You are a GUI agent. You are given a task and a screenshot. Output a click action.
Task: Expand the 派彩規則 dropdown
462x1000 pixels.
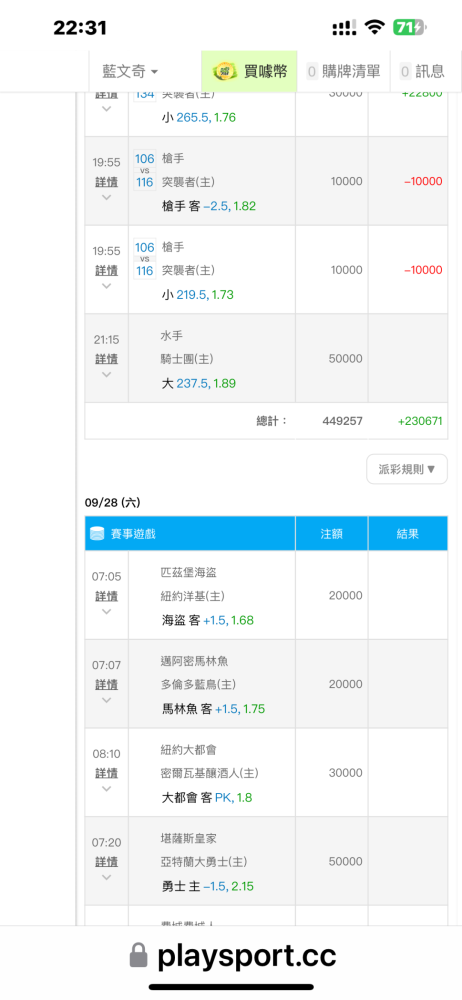coord(407,469)
